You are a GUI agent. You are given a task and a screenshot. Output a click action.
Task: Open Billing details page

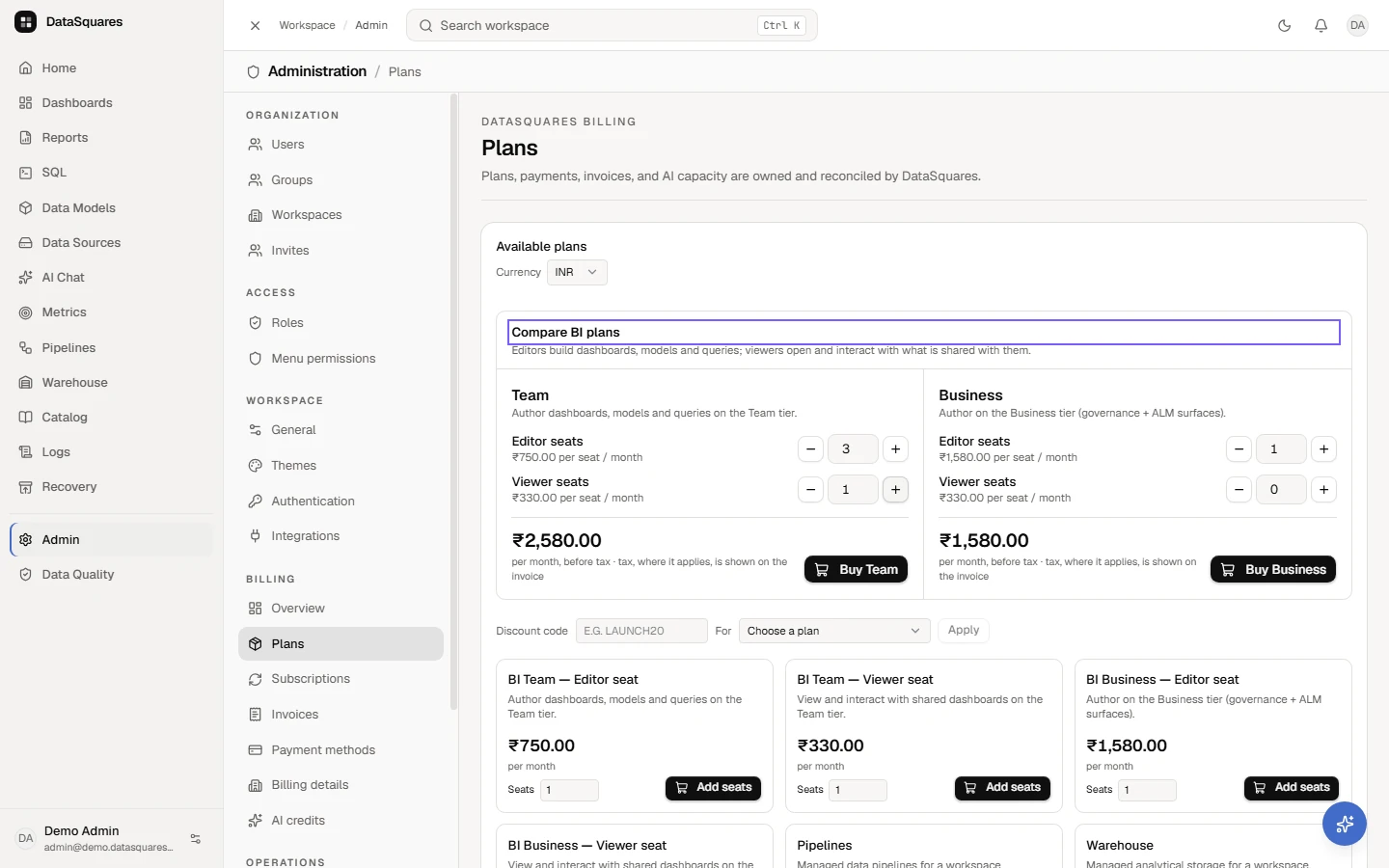[x=340, y=785]
